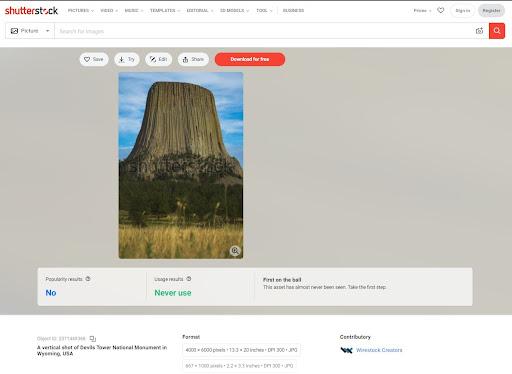Open the Music menu
Screen dimensions: 512x374
[134, 11]
